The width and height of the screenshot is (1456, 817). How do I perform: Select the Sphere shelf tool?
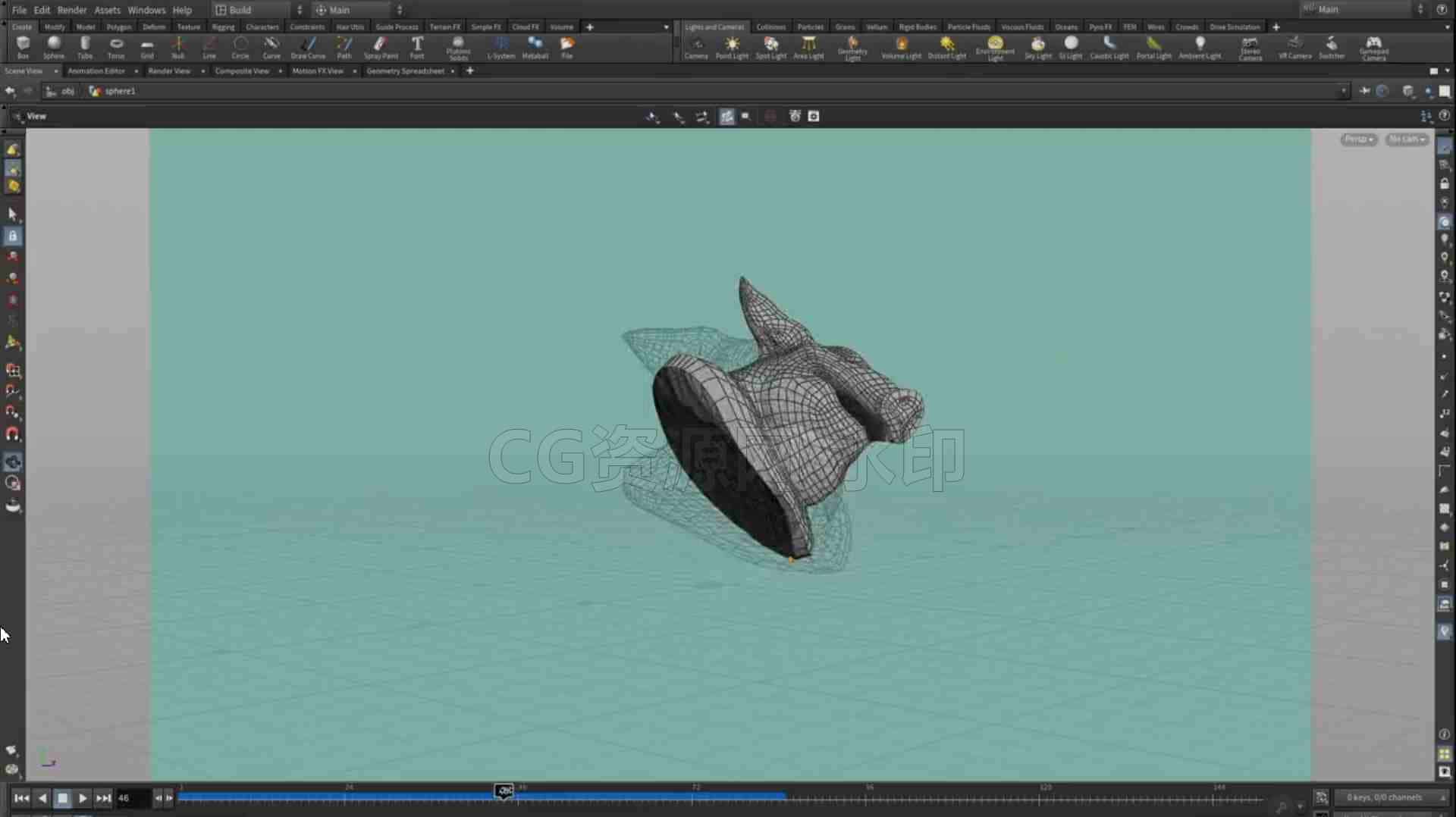tap(54, 48)
